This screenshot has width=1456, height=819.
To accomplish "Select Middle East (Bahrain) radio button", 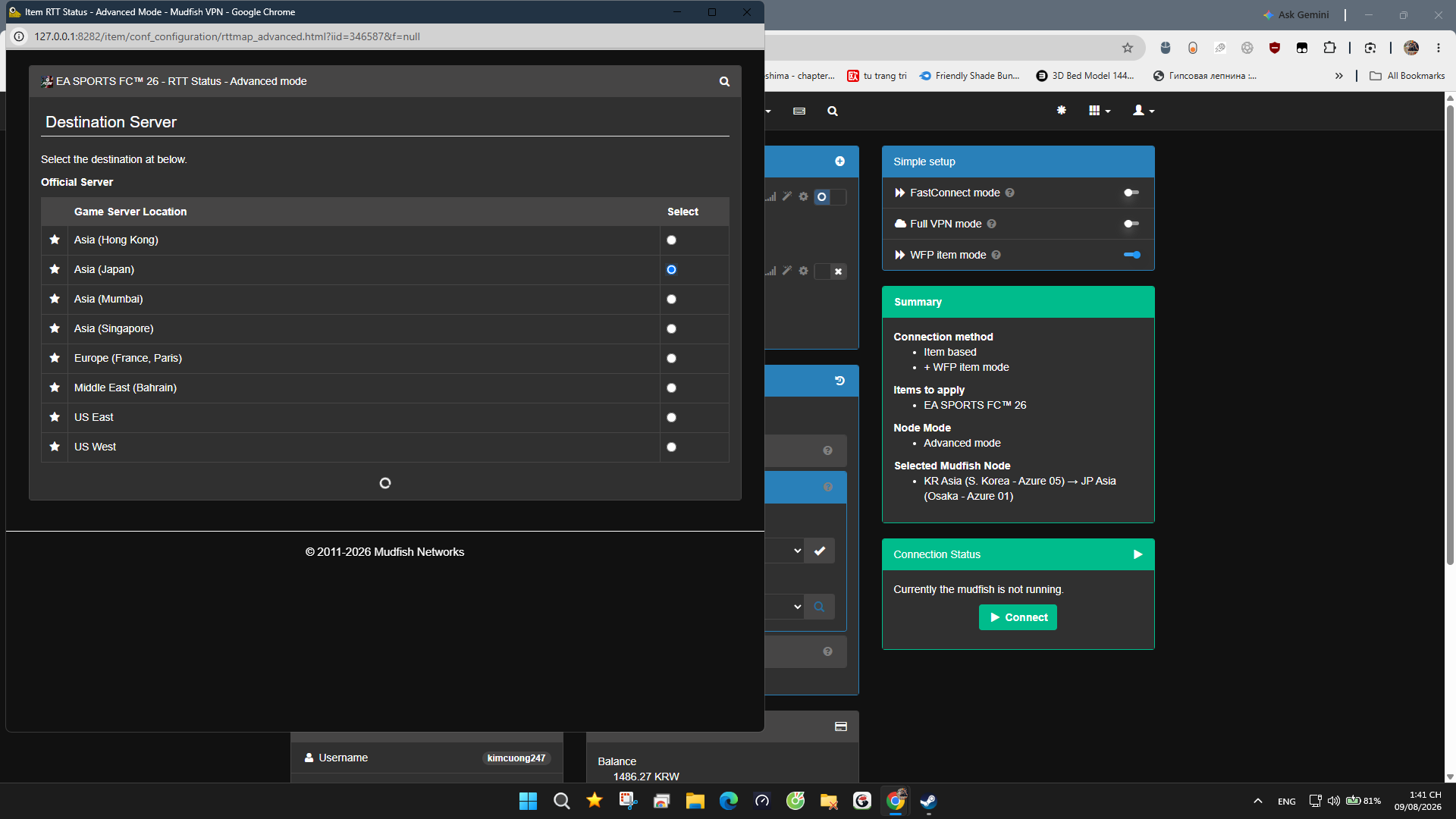I will (671, 388).
